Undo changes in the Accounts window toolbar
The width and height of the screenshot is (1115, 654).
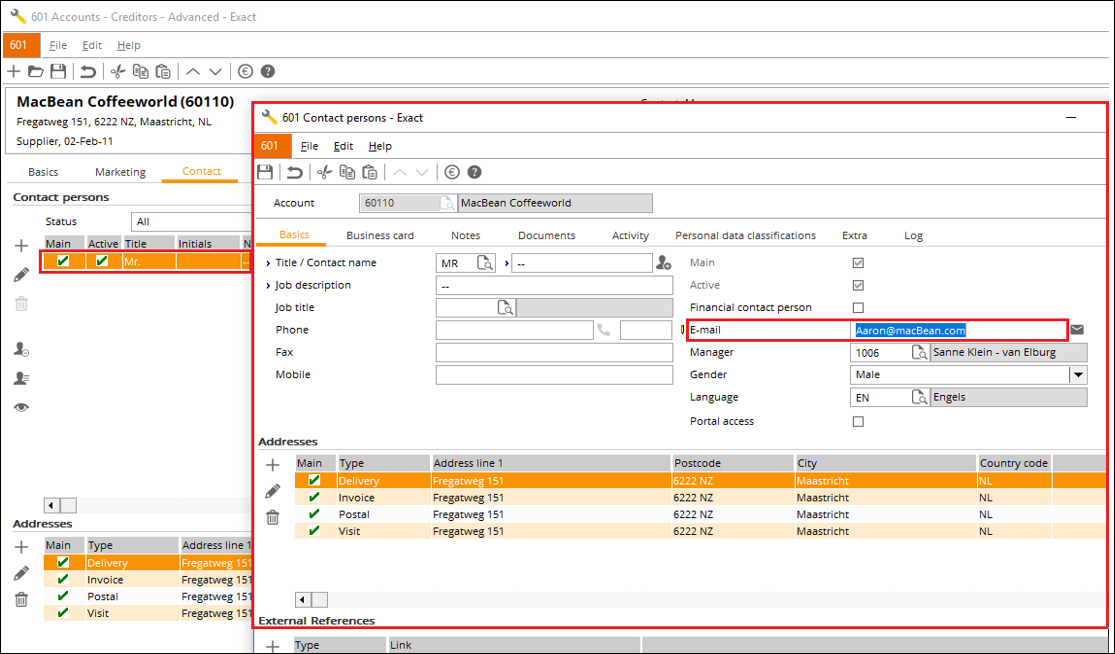point(88,71)
